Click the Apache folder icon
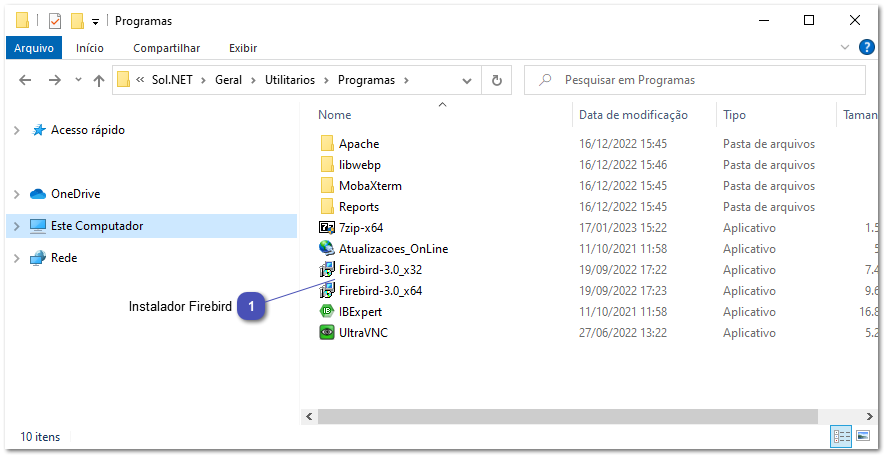Viewport: 887px width, 458px height. tap(327, 144)
